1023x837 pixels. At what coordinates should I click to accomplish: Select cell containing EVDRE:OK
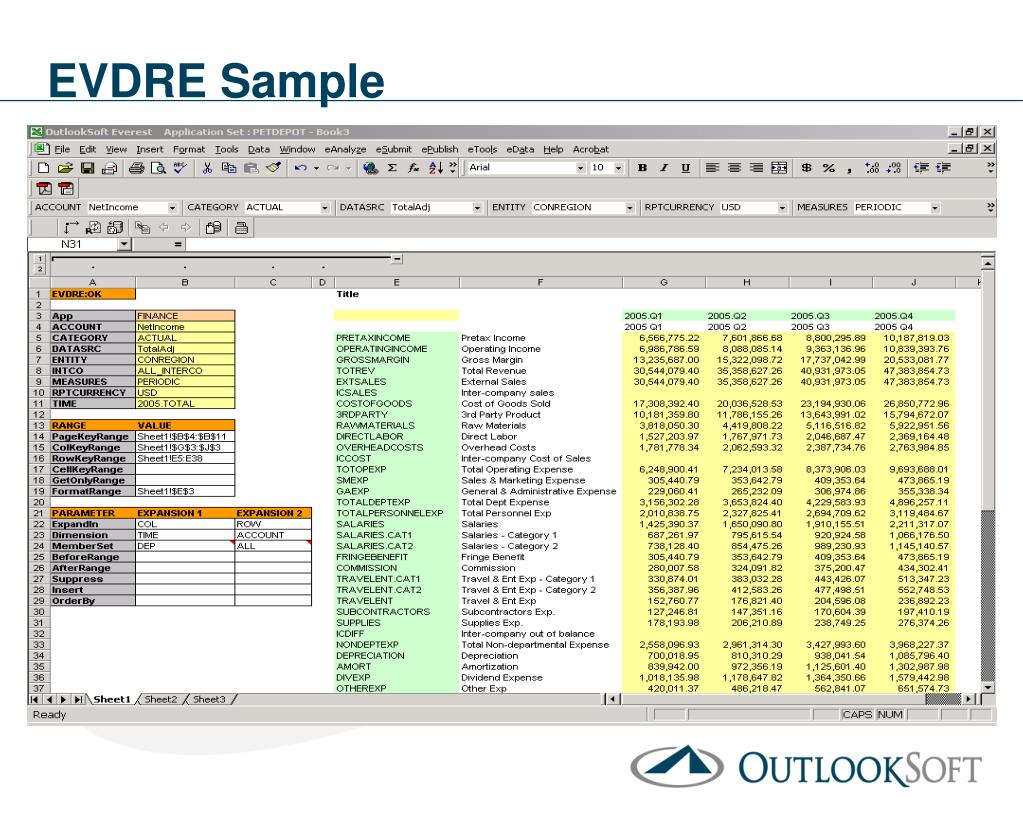coord(93,294)
